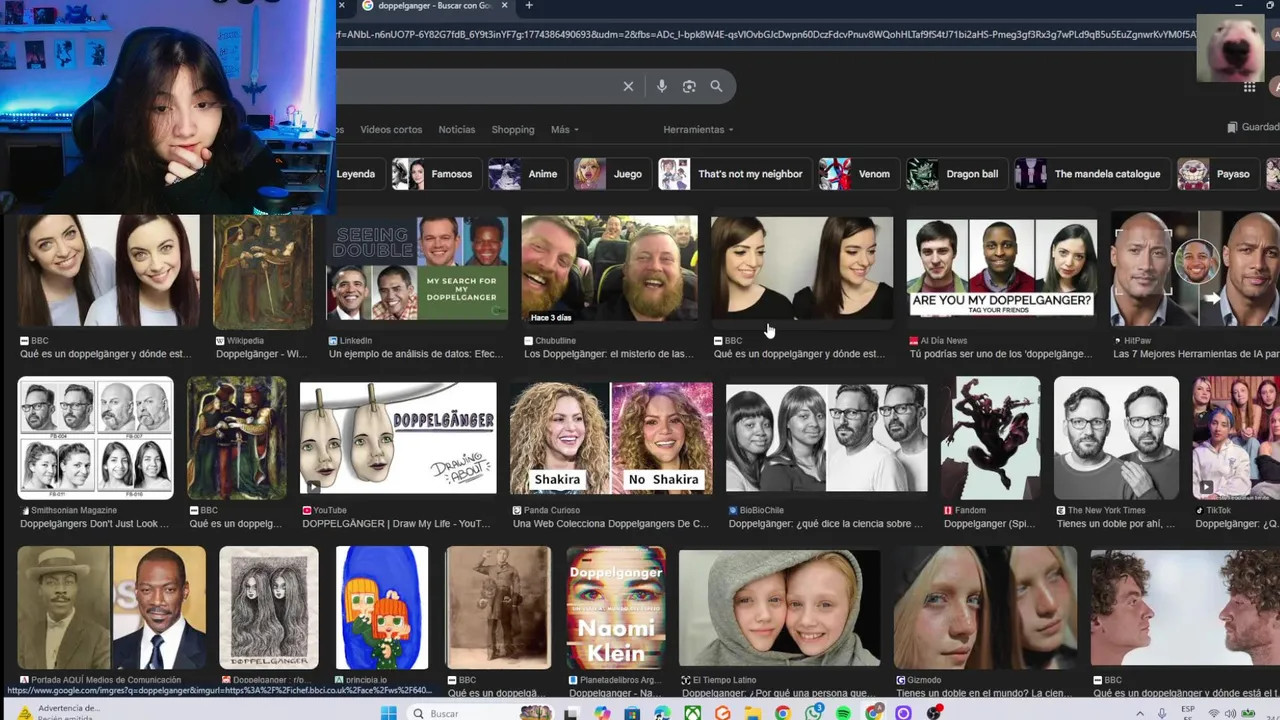The width and height of the screenshot is (1280, 720).
Task: Open the Shakira / No Shakira image
Action: tap(611, 438)
